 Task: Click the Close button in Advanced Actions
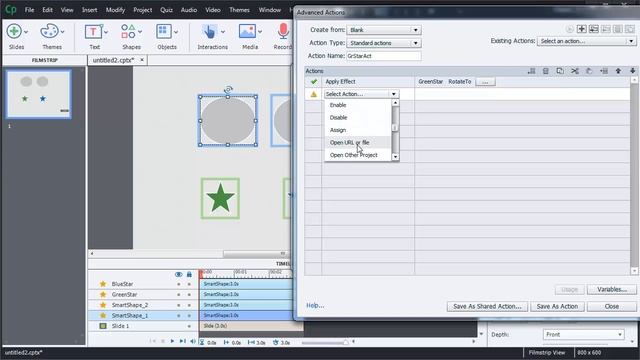tap(611, 306)
